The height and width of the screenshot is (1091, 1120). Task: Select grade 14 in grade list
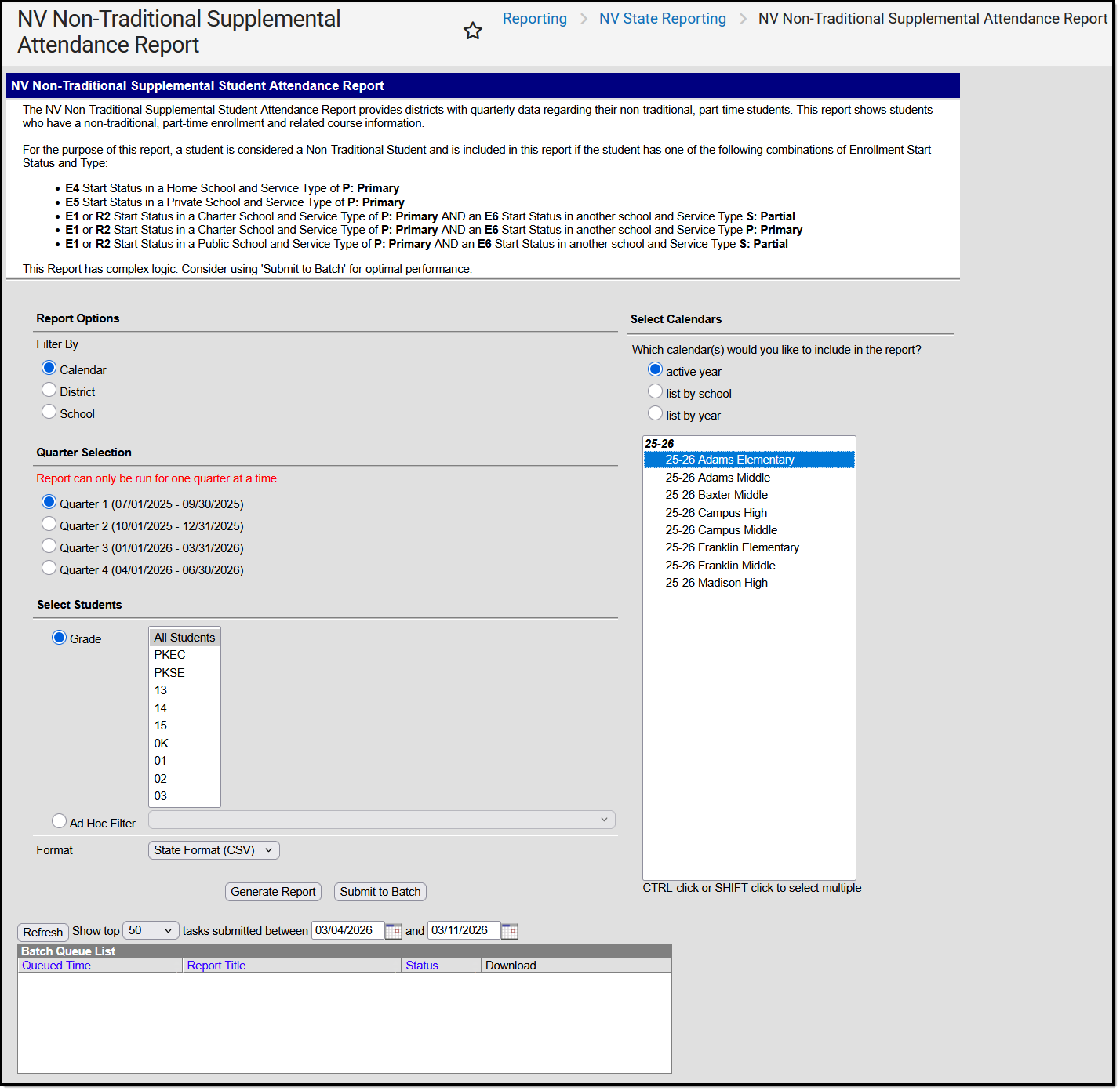coord(184,708)
